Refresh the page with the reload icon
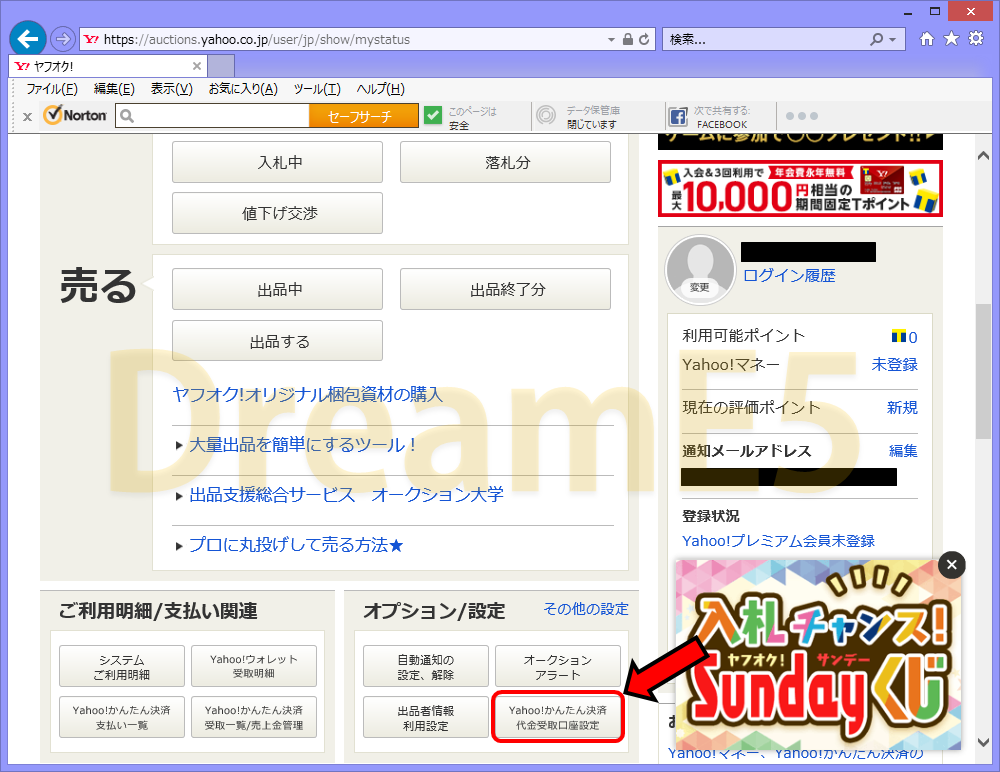 (644, 40)
